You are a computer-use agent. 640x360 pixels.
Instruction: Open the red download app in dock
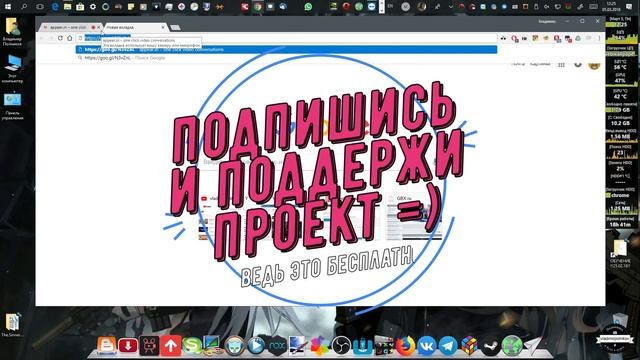pos(128,346)
